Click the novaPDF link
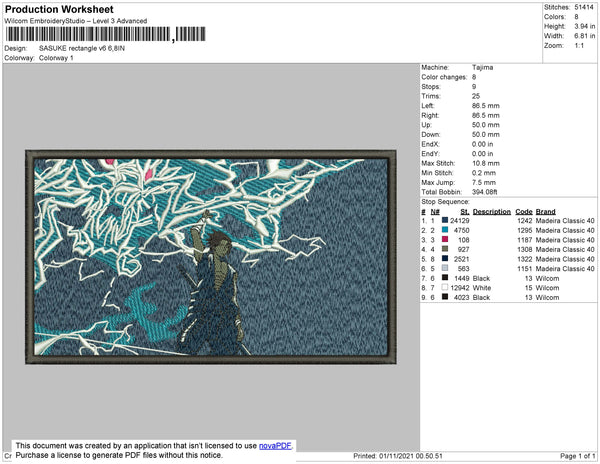The height and width of the screenshot is (464, 600). 275,446
